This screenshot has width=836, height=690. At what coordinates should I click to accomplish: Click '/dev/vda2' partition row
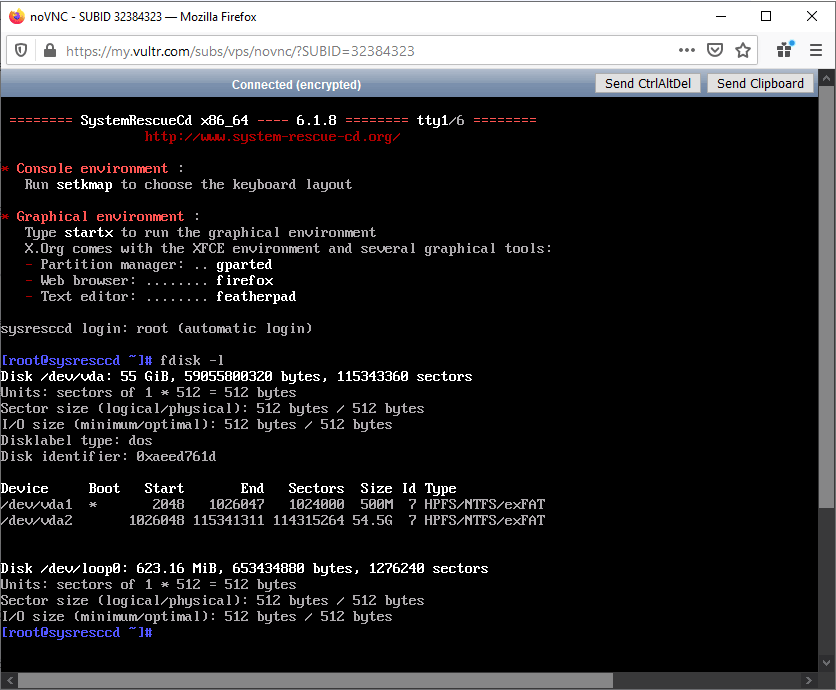click(x=272, y=520)
